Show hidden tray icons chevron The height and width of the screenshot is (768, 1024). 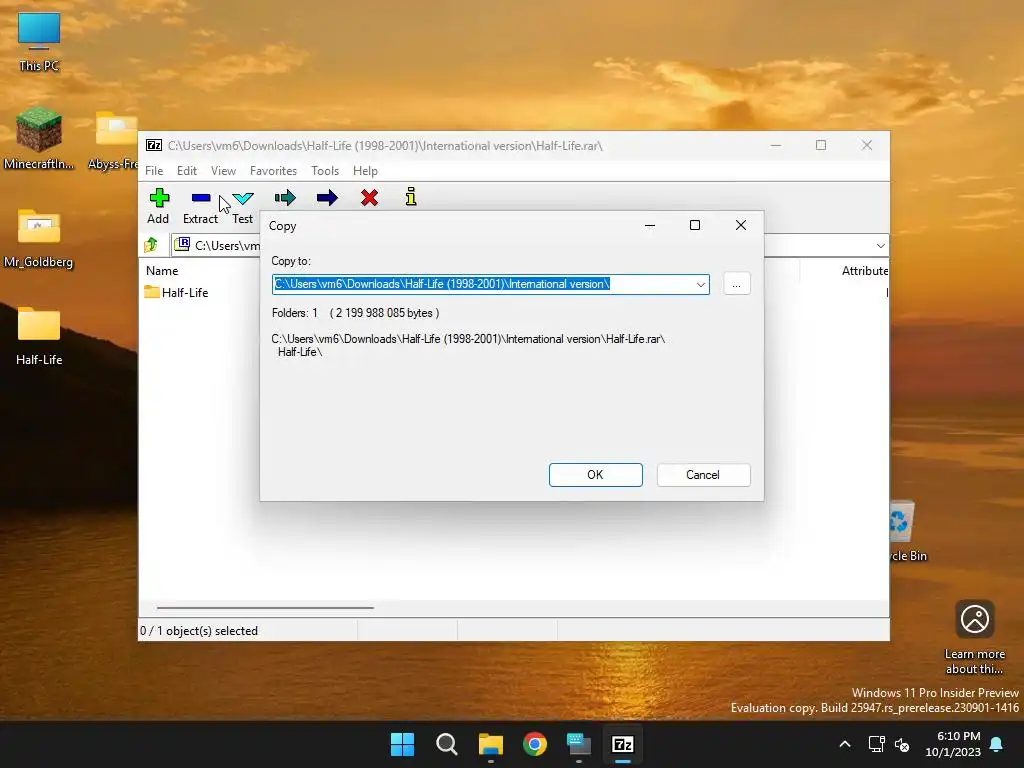pos(844,744)
